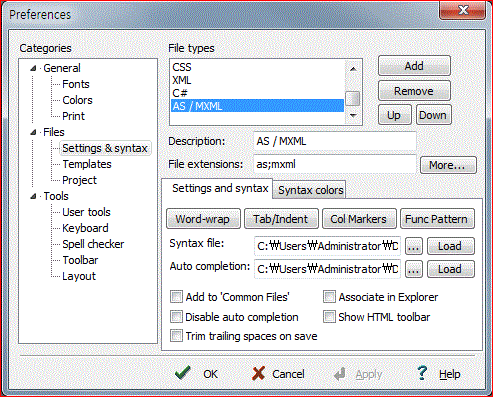The height and width of the screenshot is (397, 493).
Task: Open the Word-wrap settings button
Action: (203, 219)
